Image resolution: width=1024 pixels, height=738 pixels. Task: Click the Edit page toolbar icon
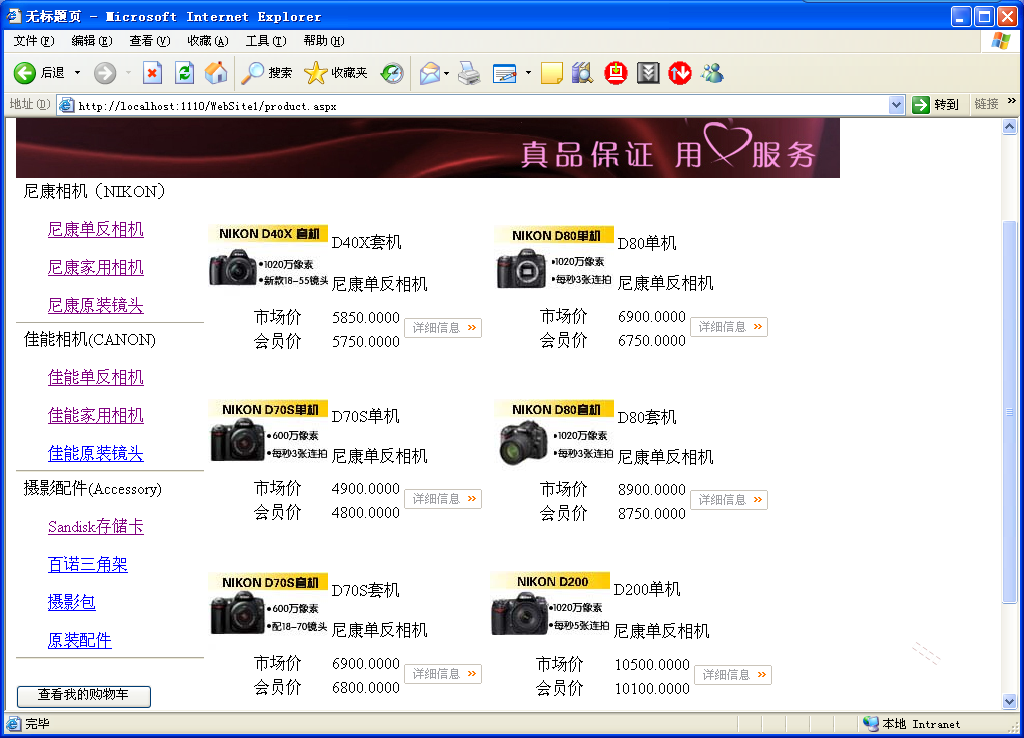[x=505, y=72]
